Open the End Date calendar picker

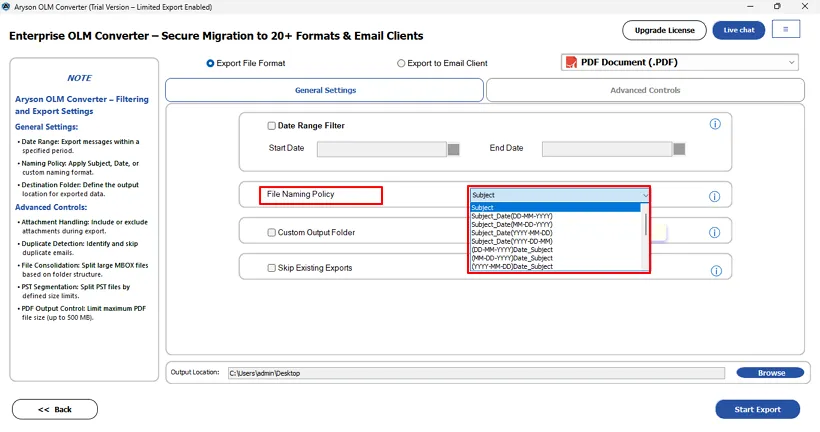(679, 149)
